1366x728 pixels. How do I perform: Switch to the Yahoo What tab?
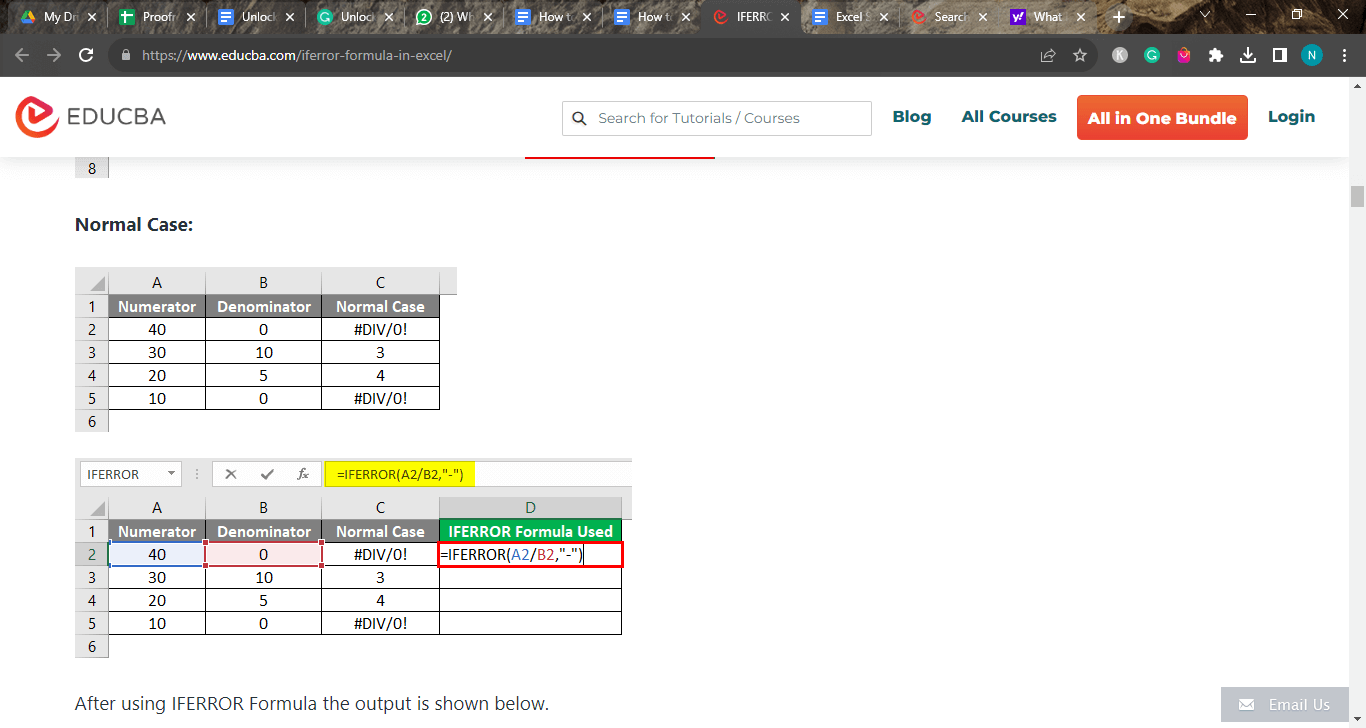pos(1046,17)
